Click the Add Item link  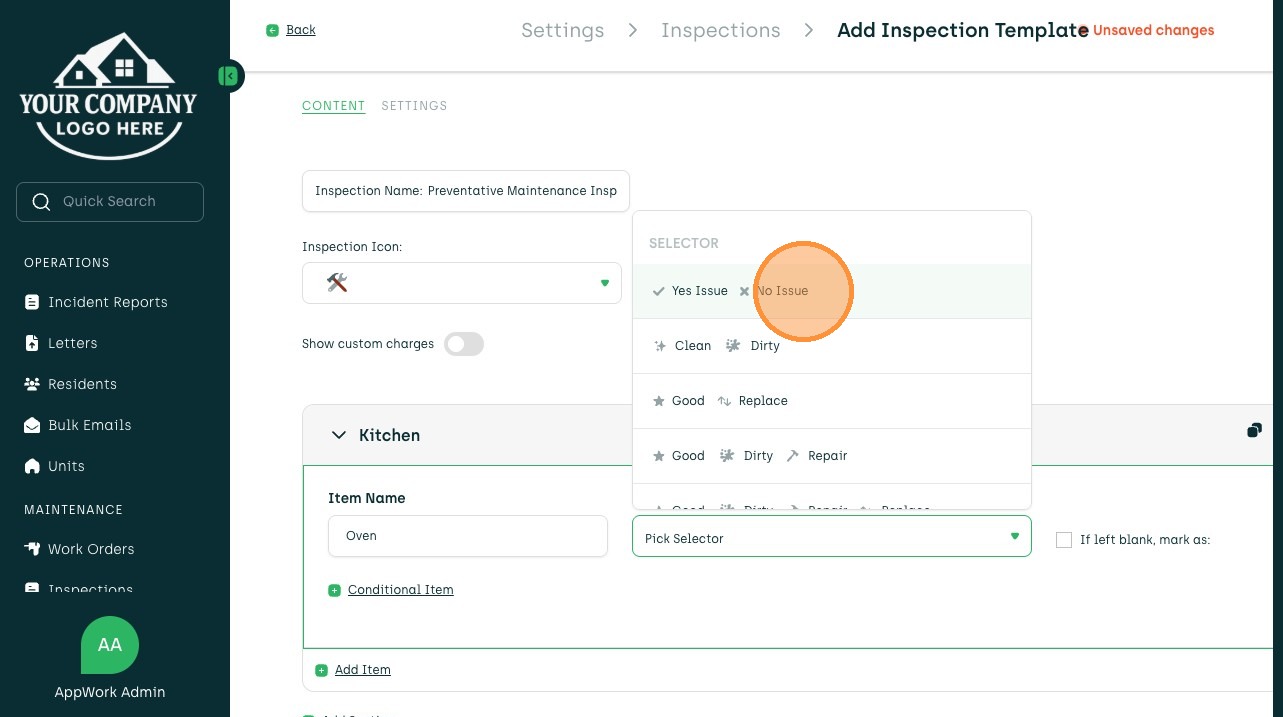tap(362, 670)
